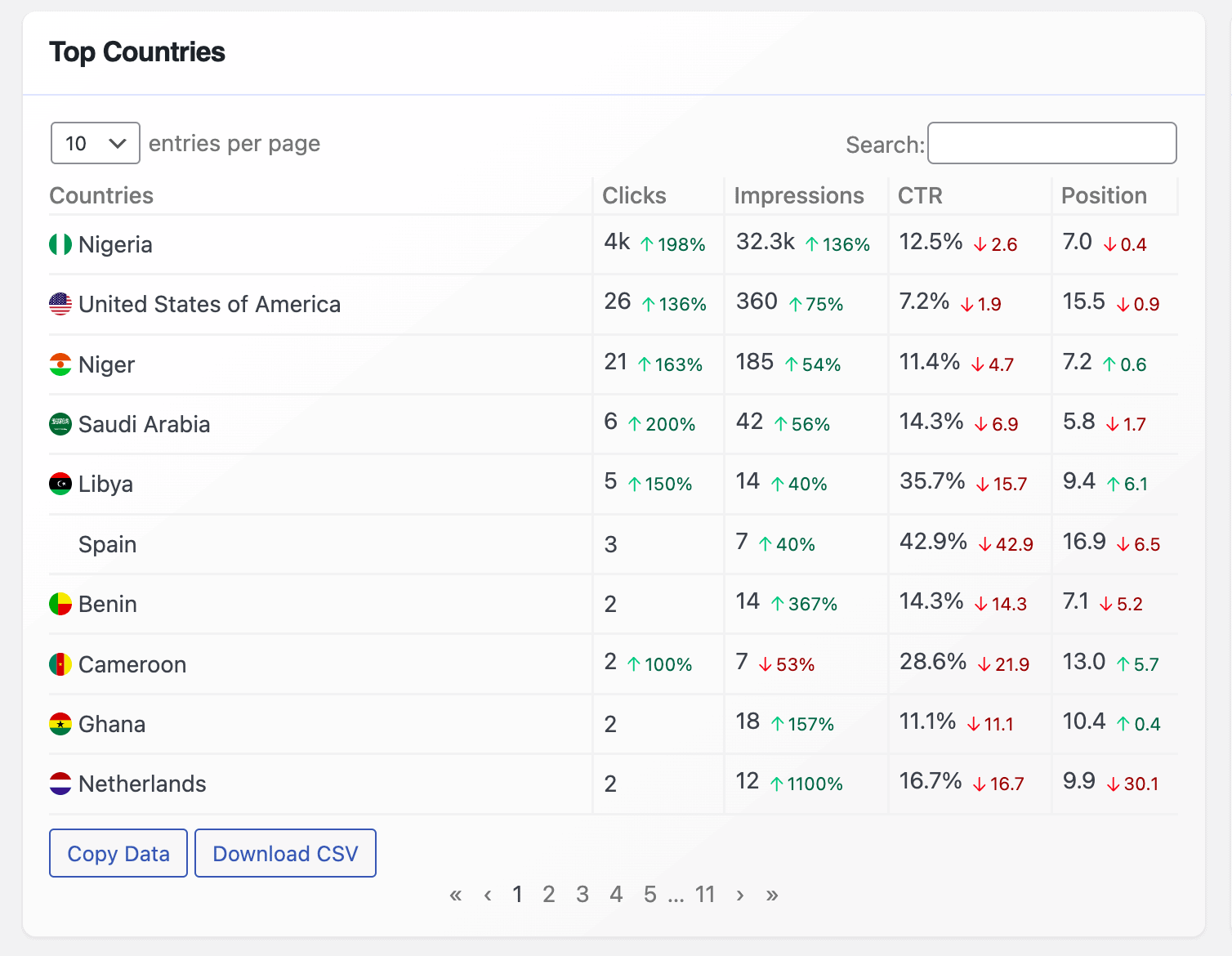Screen dimensions: 1232x956
Task: Click the Cameroon flag icon
Action: tap(60, 664)
